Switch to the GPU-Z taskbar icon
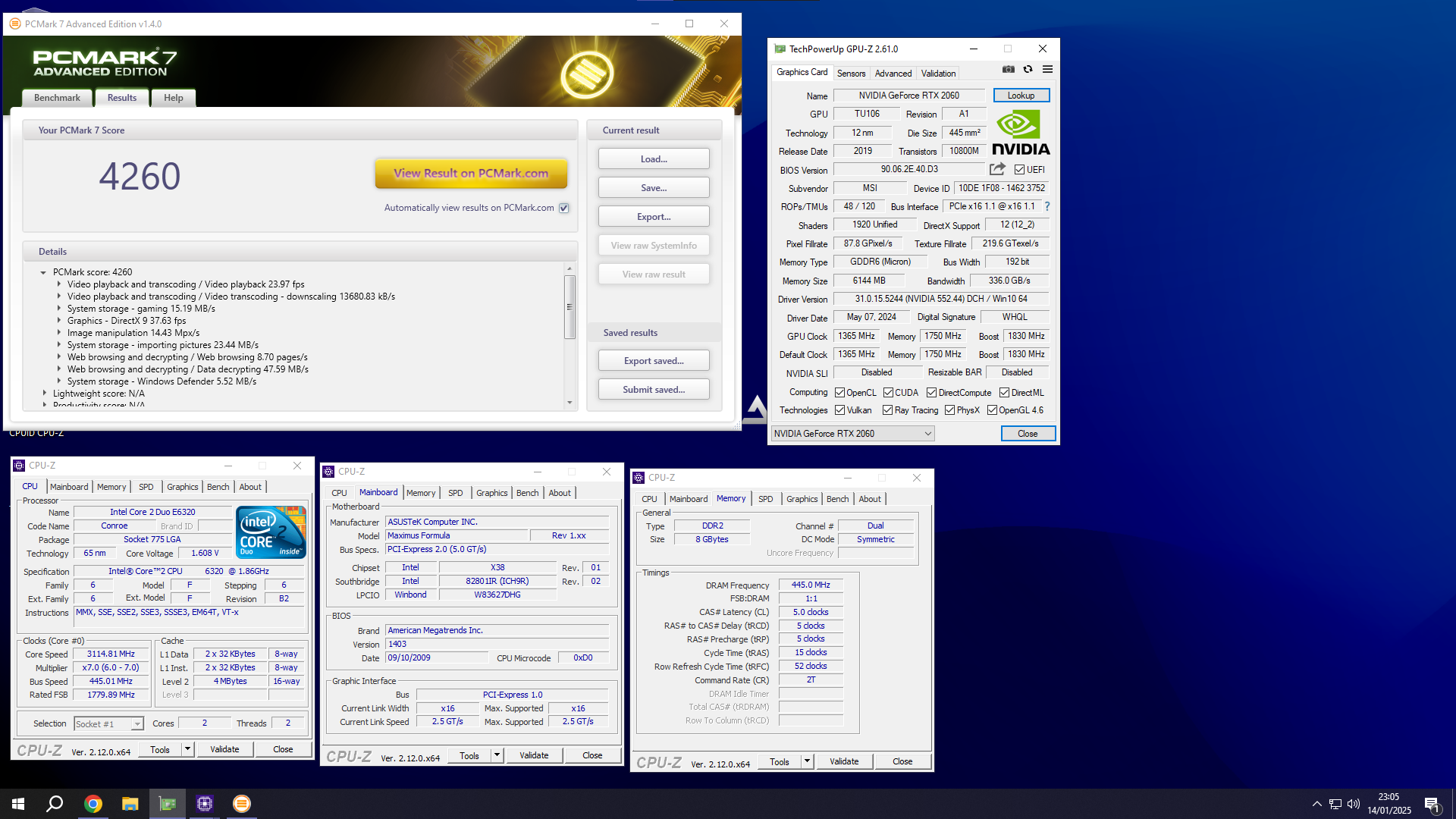This screenshot has width=1456, height=819. pos(168,804)
